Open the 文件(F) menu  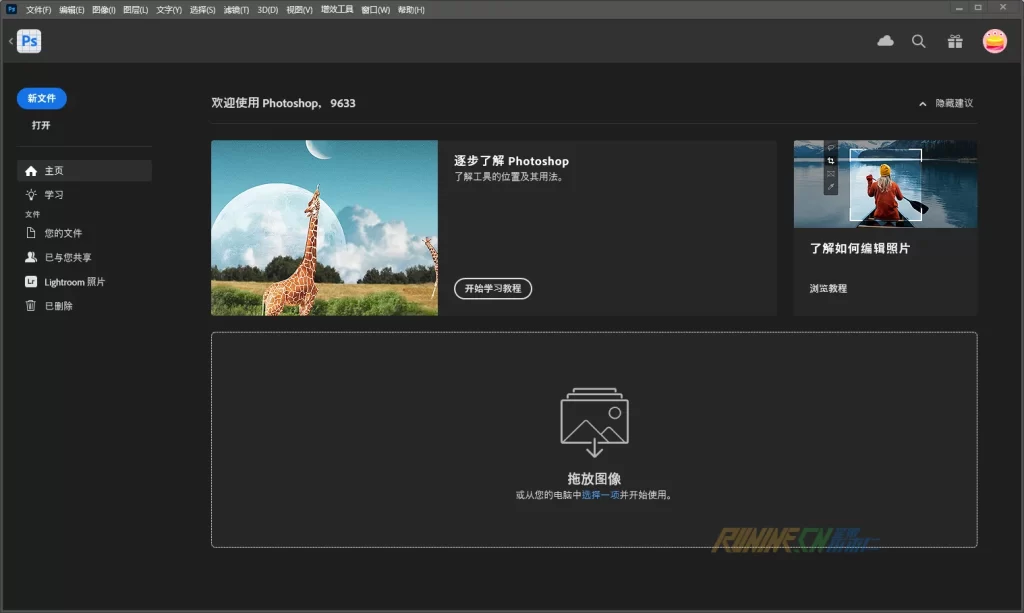tap(39, 9)
